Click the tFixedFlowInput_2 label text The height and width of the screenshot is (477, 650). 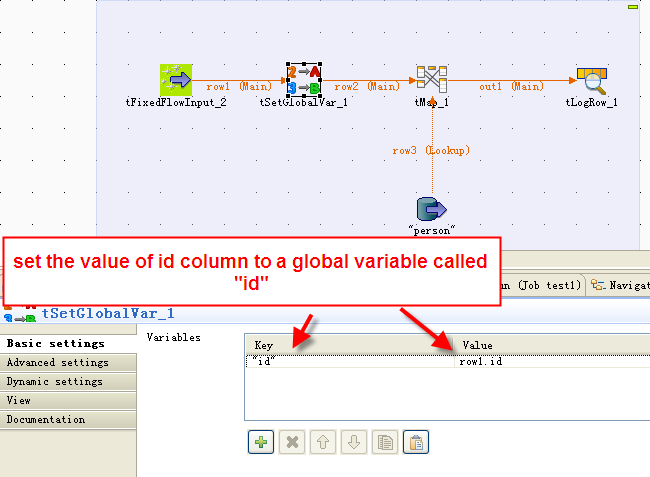(176, 102)
